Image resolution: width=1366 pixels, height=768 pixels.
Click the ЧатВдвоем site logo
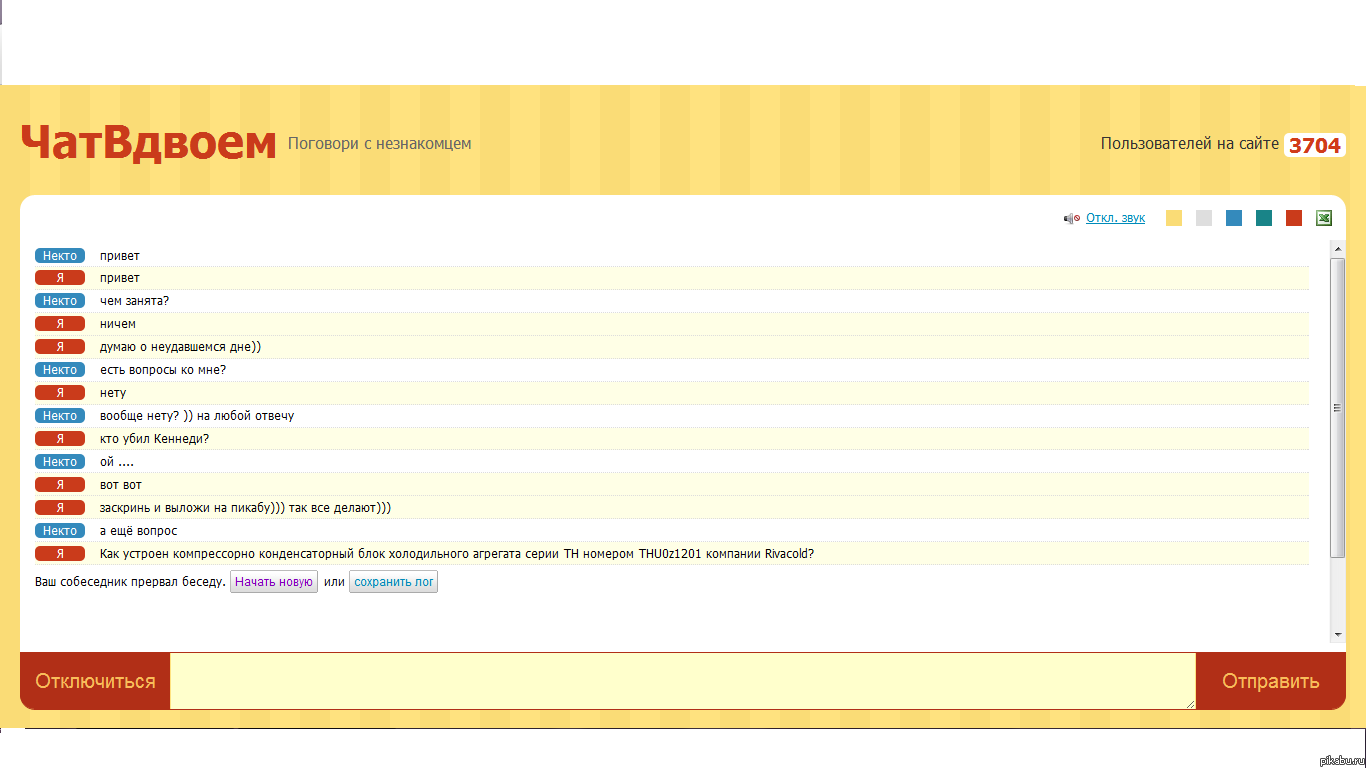tap(148, 144)
